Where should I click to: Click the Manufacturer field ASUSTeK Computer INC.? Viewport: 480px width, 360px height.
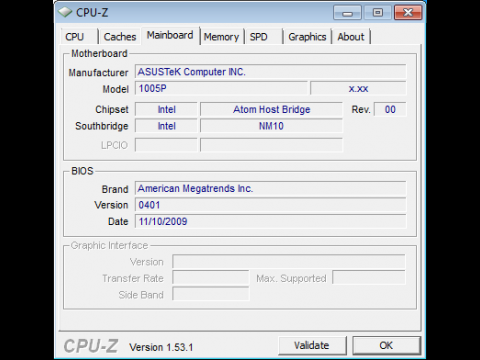pyautogui.click(x=270, y=72)
